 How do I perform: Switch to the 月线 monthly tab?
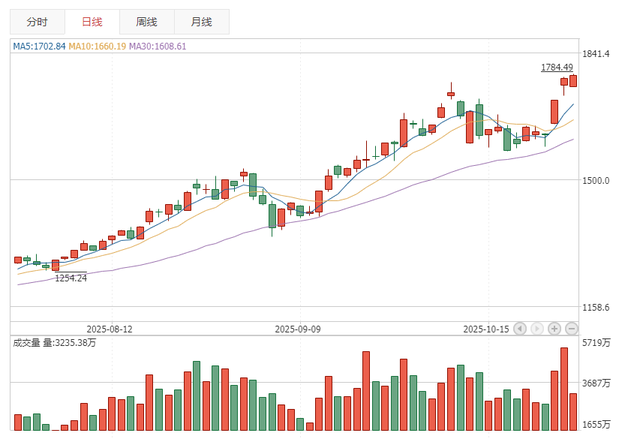(x=200, y=21)
